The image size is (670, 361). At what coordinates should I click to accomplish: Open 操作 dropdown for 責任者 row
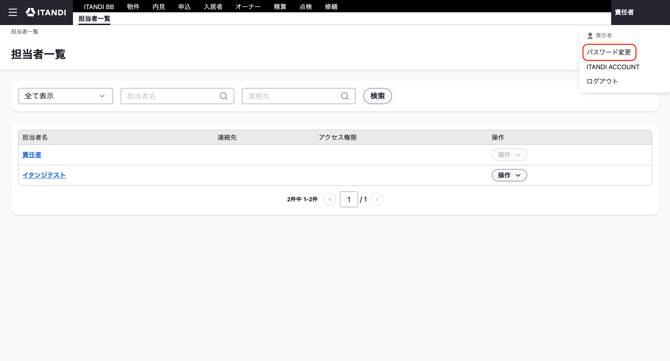click(x=509, y=155)
